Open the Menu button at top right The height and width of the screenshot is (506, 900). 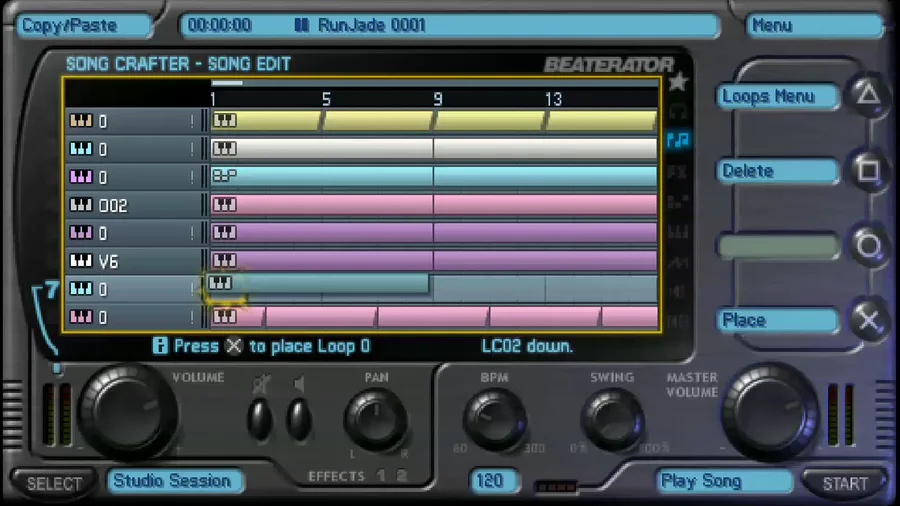(814, 26)
